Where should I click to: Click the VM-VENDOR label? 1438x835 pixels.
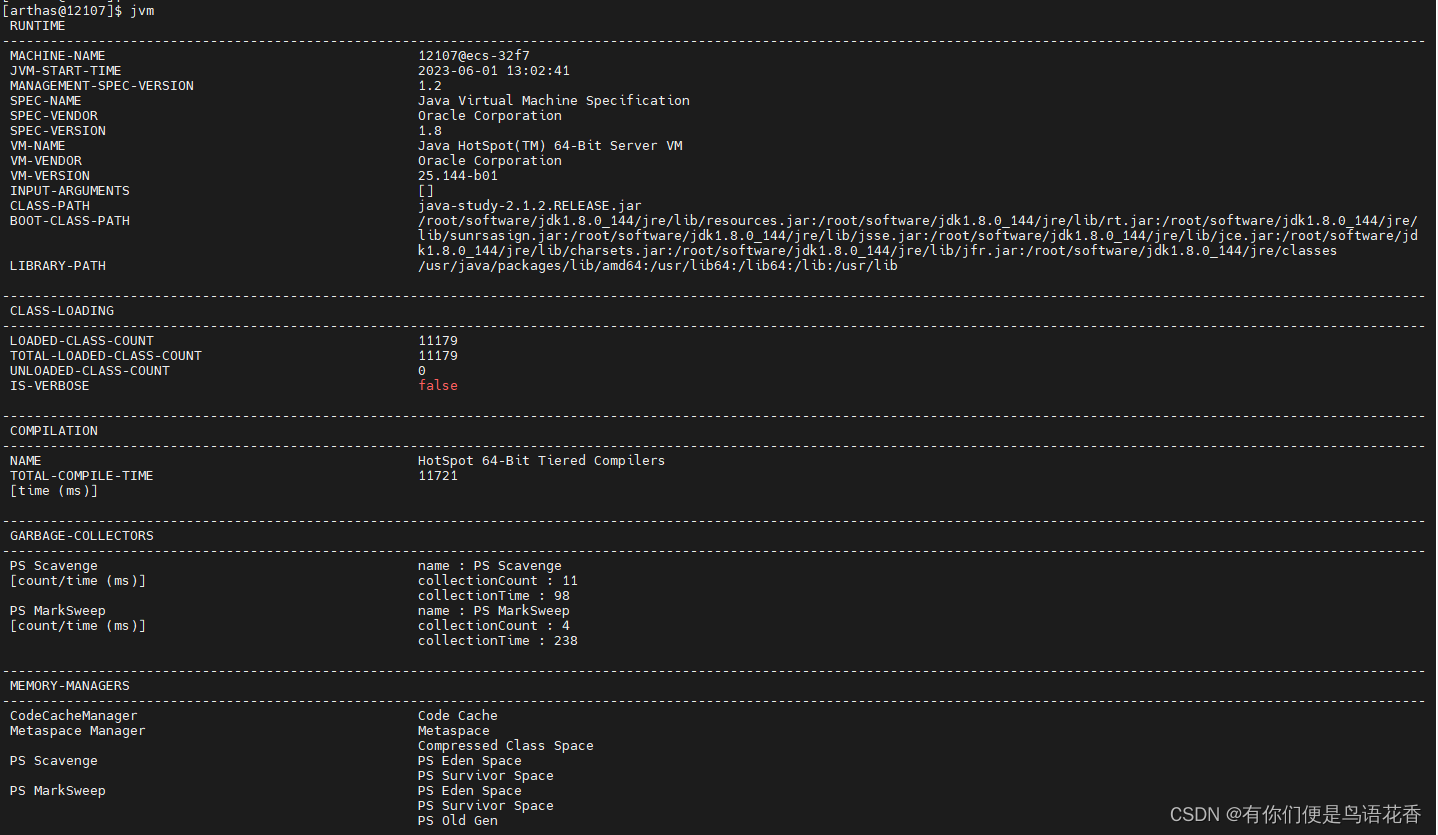[46, 161]
